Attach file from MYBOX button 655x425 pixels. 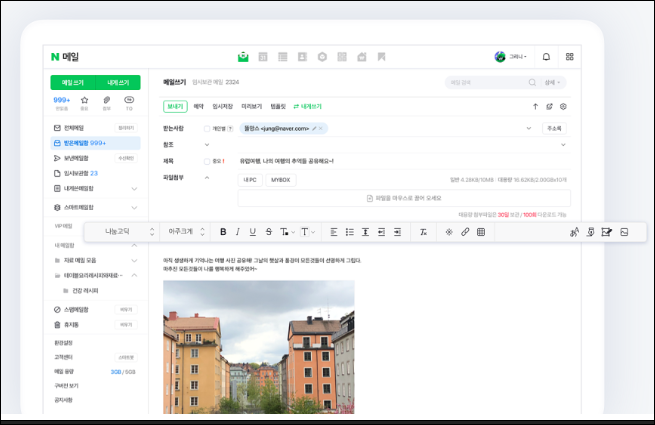281,180
